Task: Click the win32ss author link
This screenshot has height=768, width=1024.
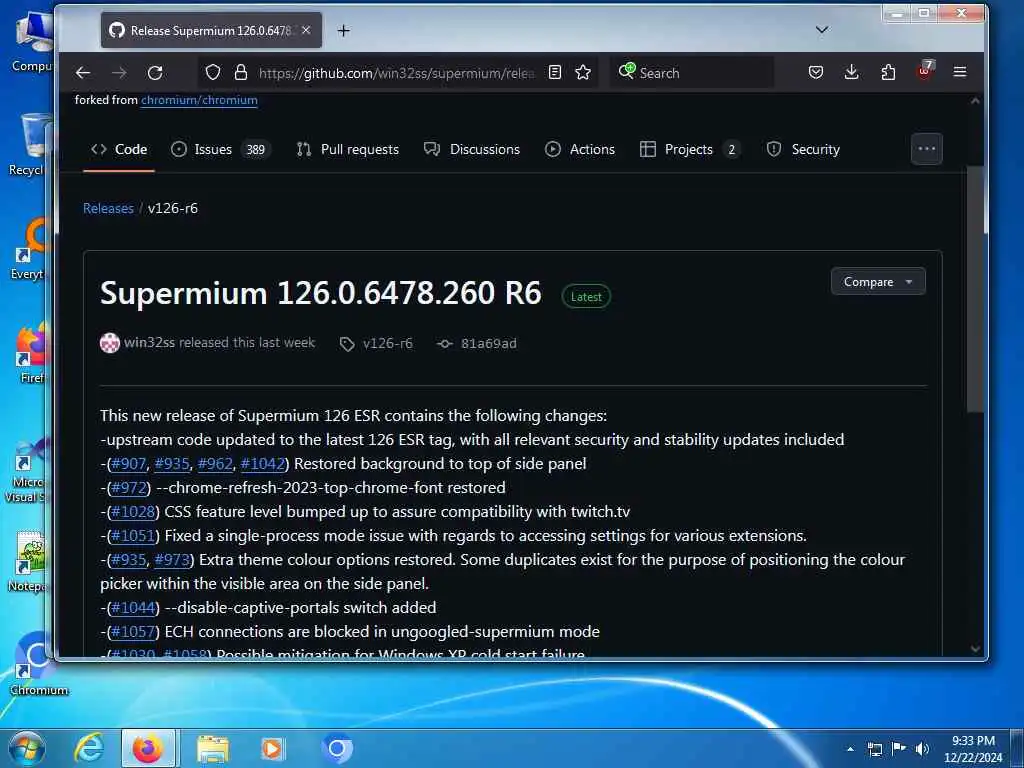Action: (x=150, y=343)
